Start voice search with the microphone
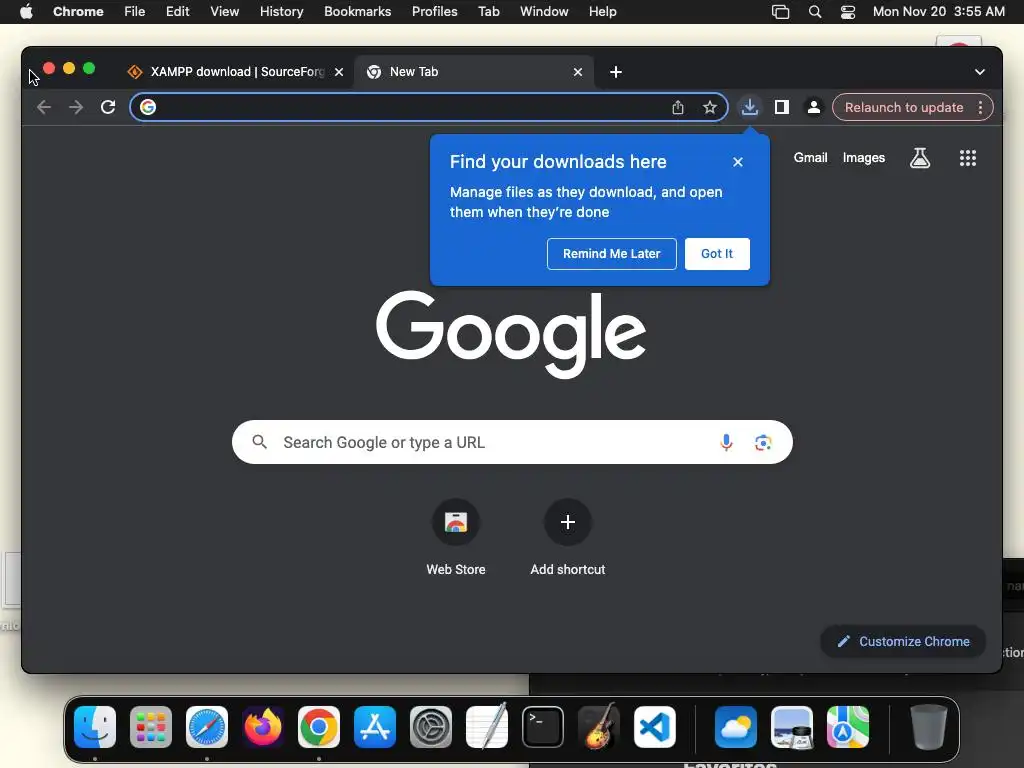The width and height of the screenshot is (1024, 768). [x=726, y=443]
